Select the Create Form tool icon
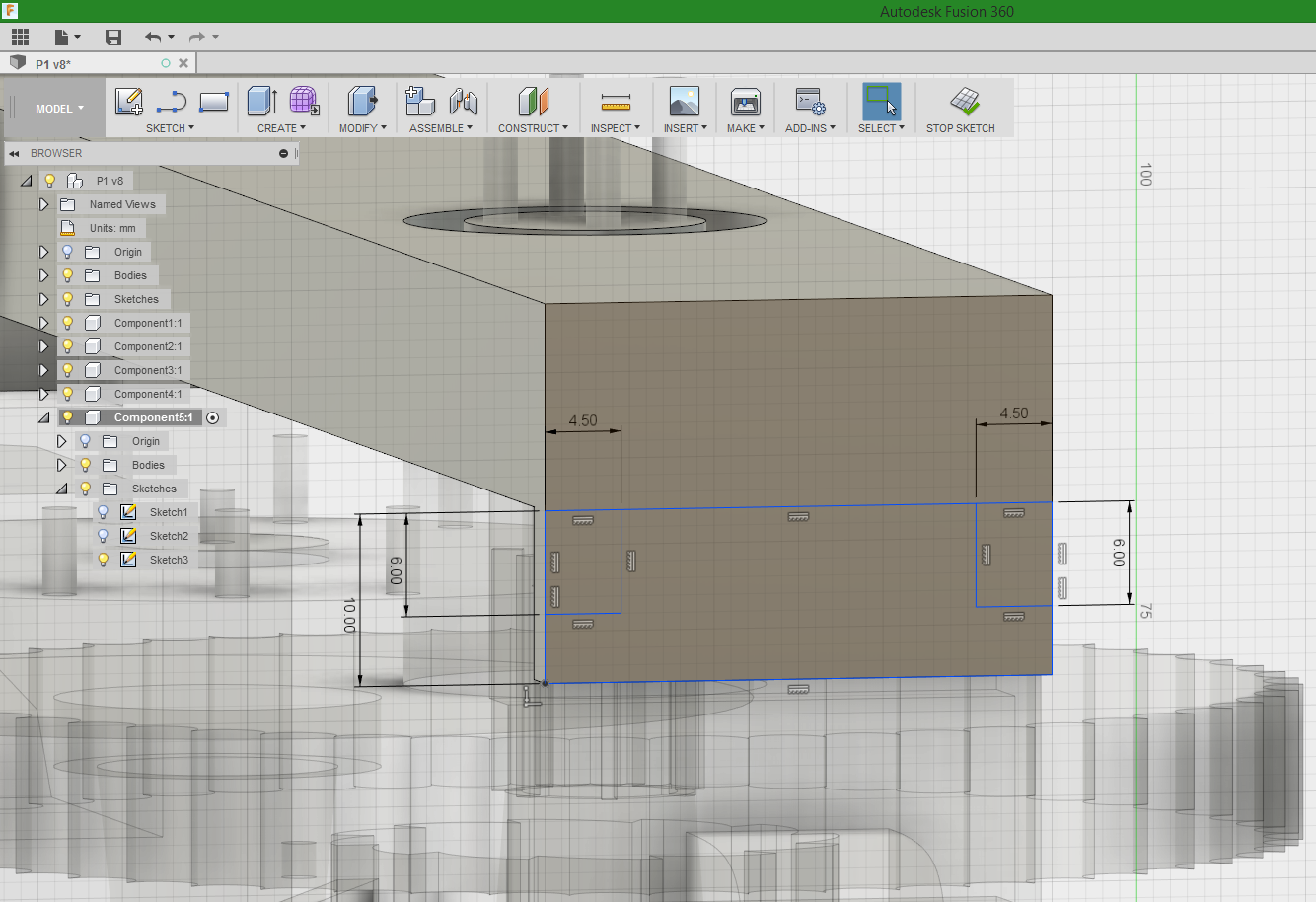The height and width of the screenshot is (902, 1316). [x=304, y=101]
